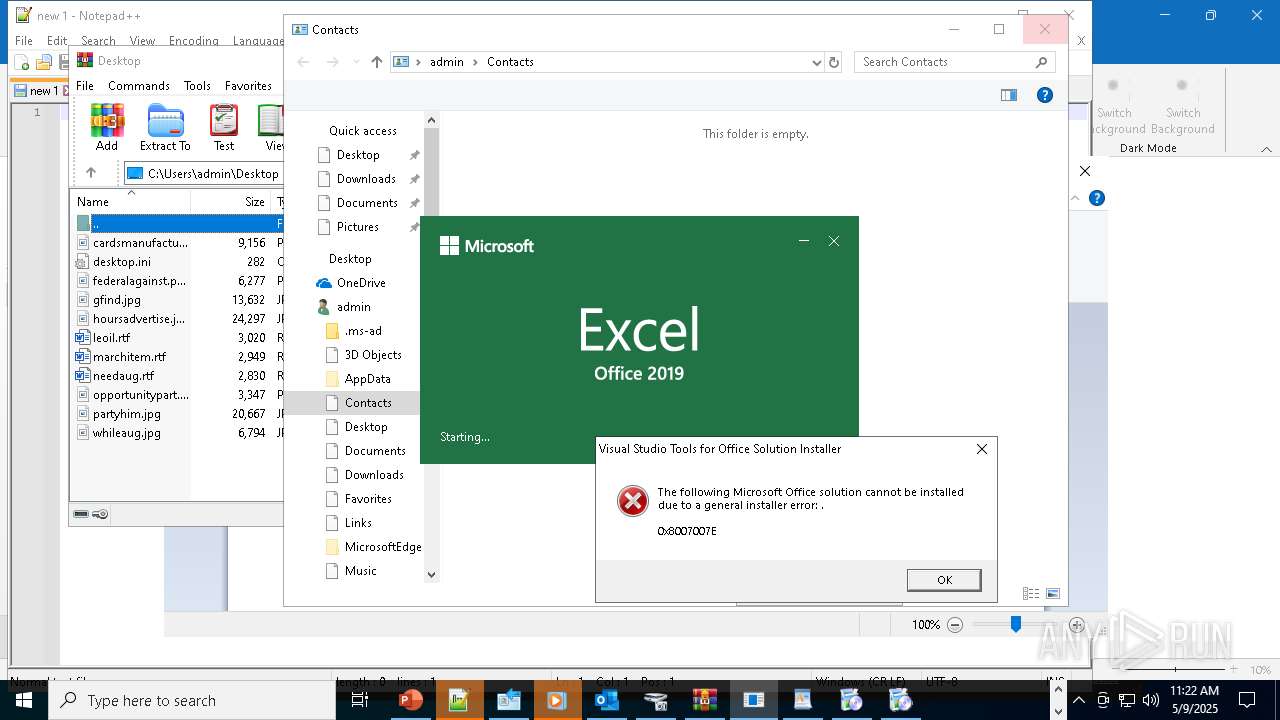
Task: Create new document in Notepad++ toolbar
Action: [x=22, y=63]
